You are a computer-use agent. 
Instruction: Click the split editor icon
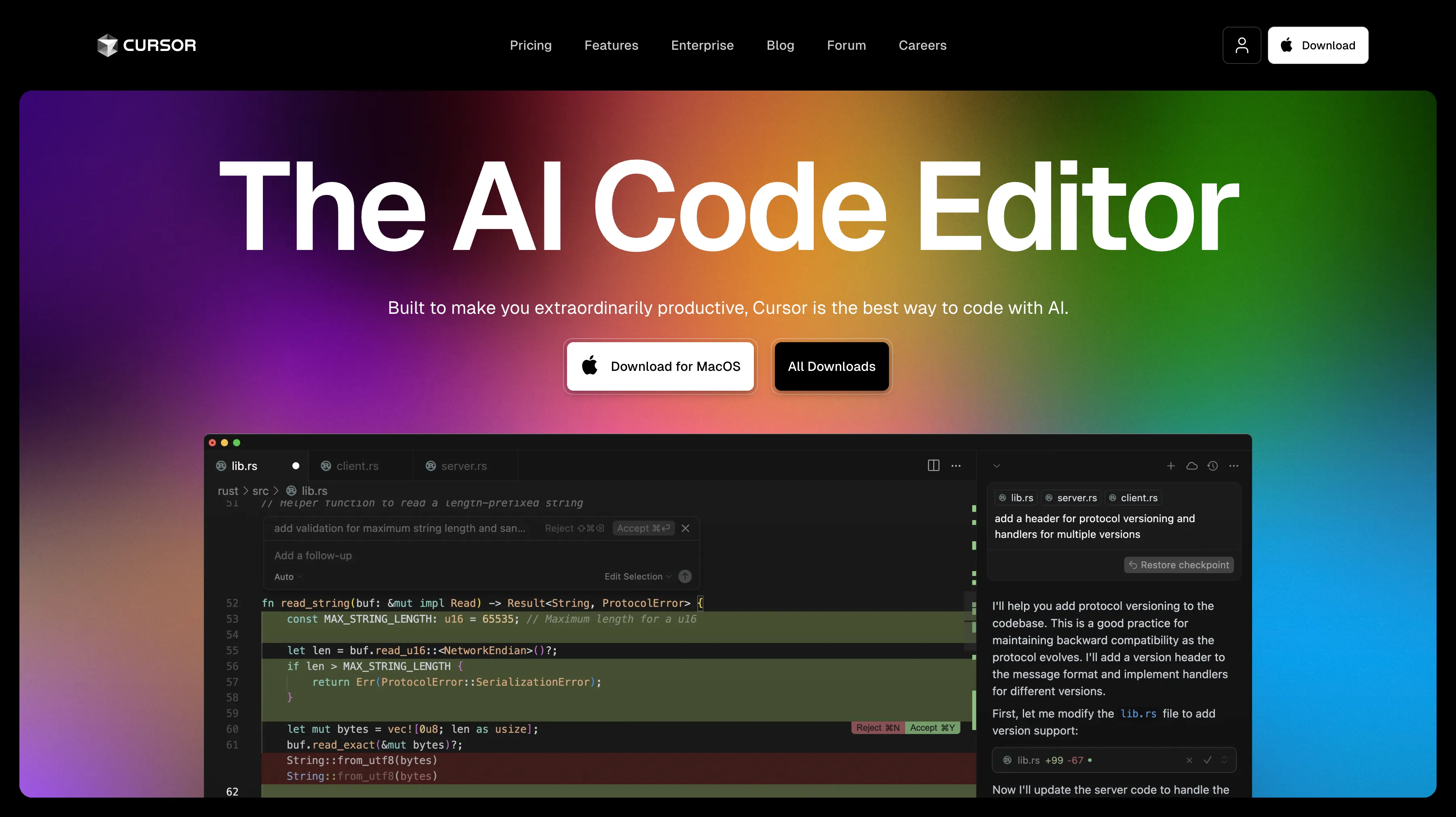pyautogui.click(x=933, y=466)
